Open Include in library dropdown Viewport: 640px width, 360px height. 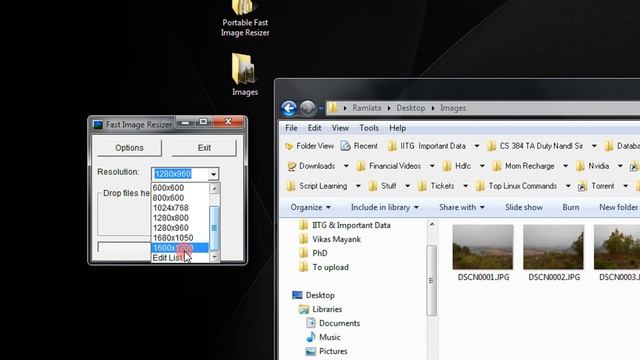[x=385, y=207]
